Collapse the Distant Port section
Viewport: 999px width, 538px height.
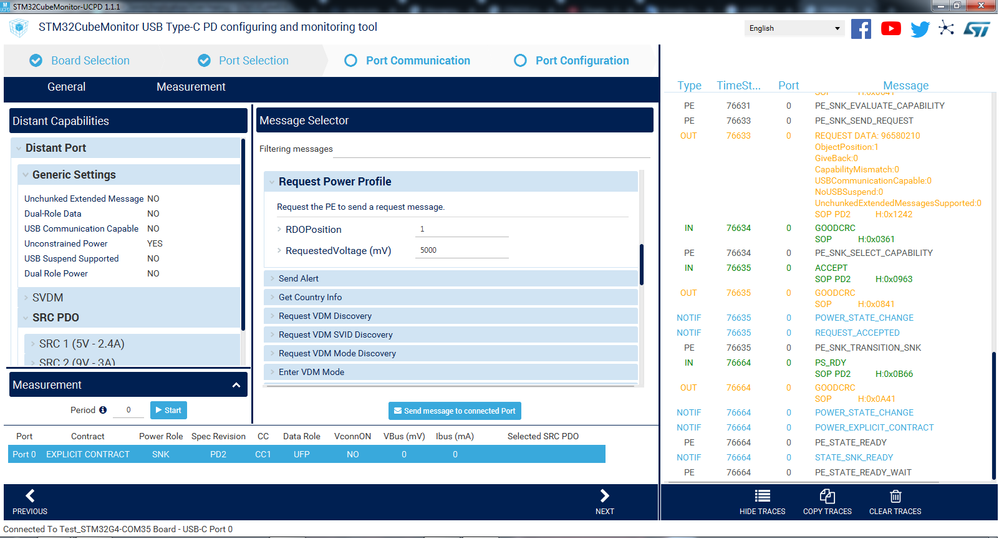click(x=18, y=148)
